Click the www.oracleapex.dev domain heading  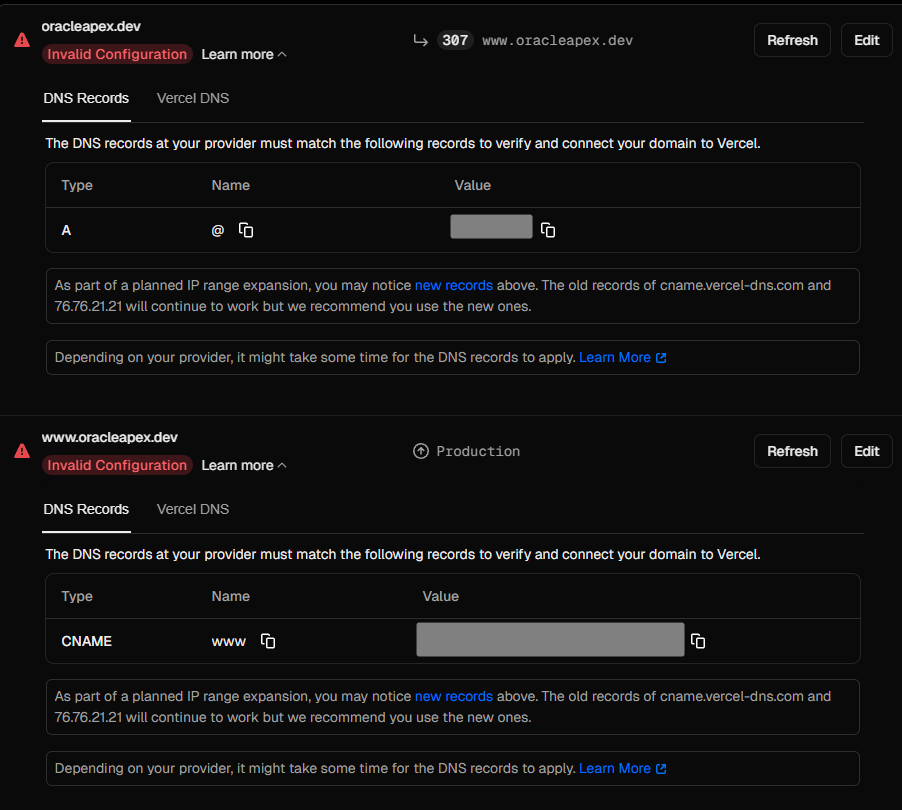pyautogui.click(x=109, y=437)
